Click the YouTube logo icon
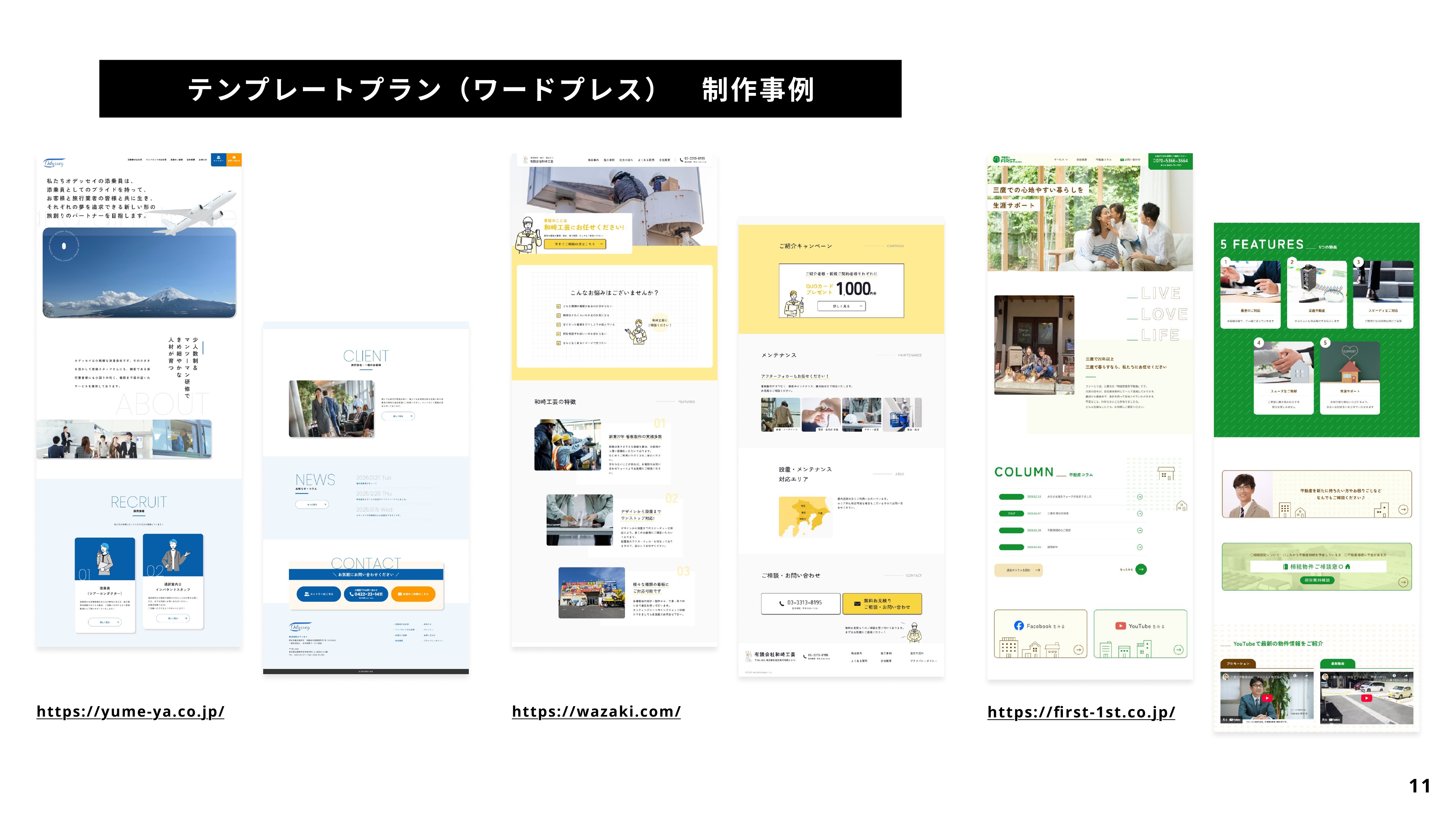Screen dimensions: 1456x819 point(1120,626)
